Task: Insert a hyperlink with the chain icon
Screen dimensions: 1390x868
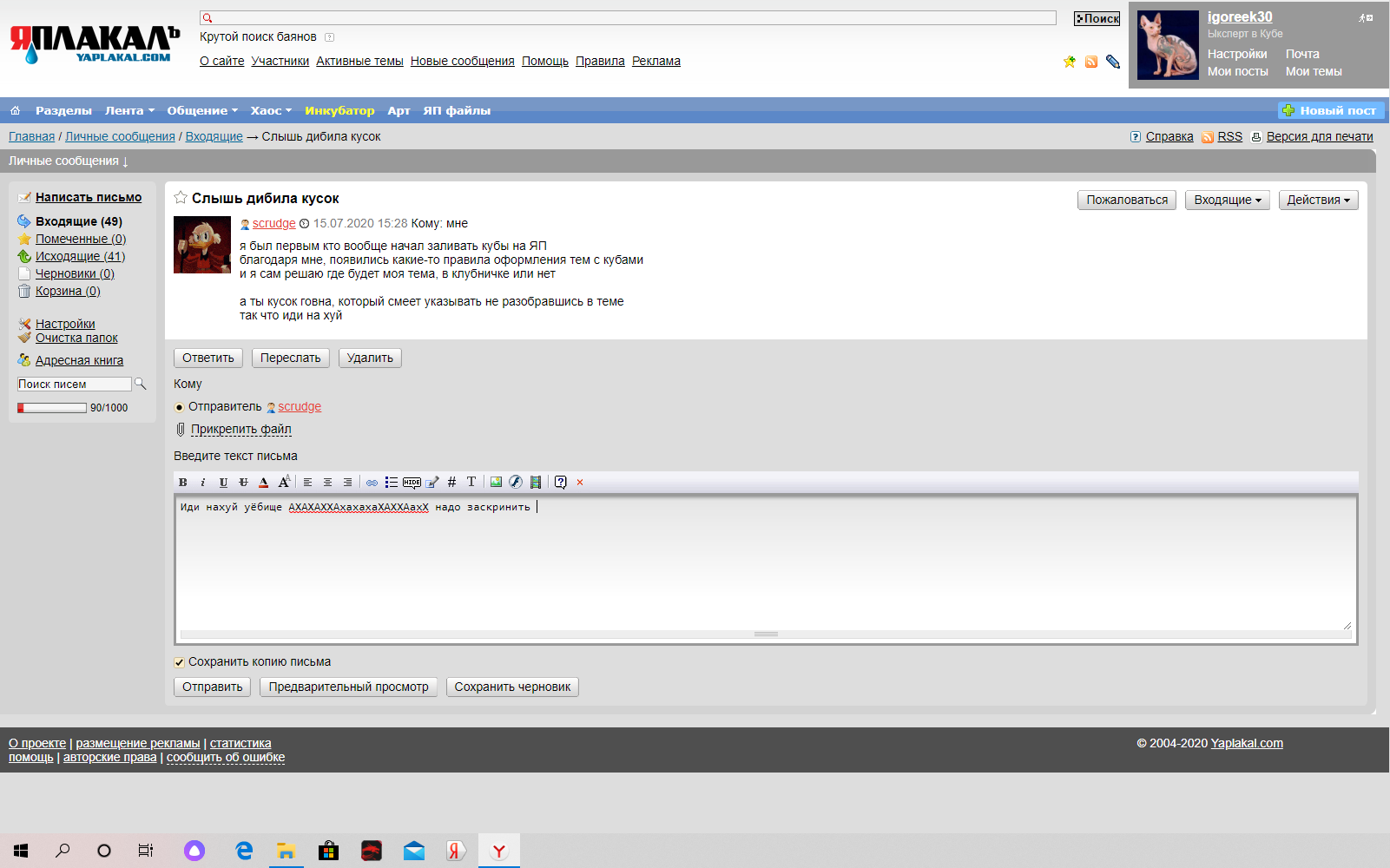Action: (372, 483)
